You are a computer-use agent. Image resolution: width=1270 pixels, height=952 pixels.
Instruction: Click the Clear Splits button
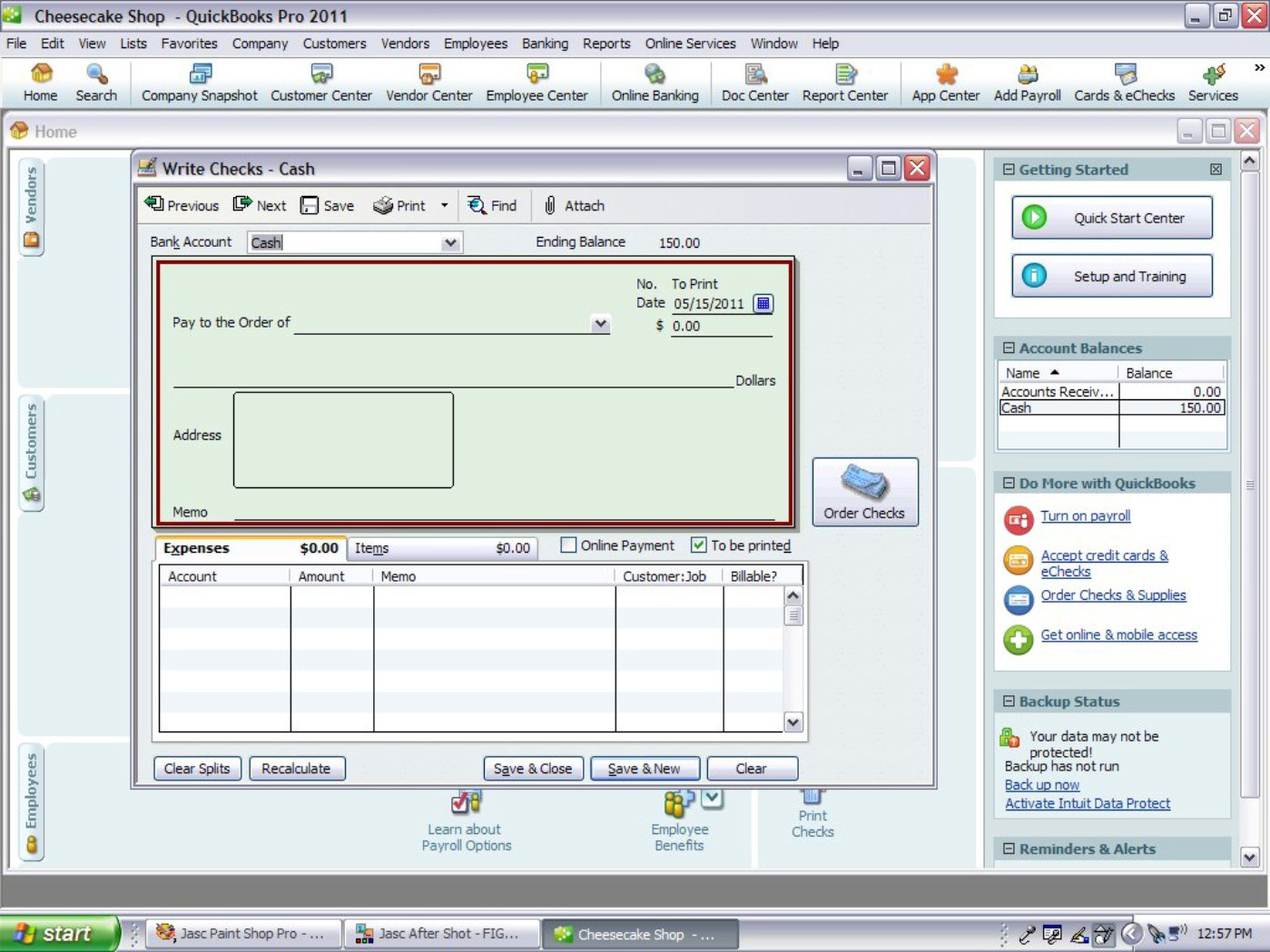(197, 769)
